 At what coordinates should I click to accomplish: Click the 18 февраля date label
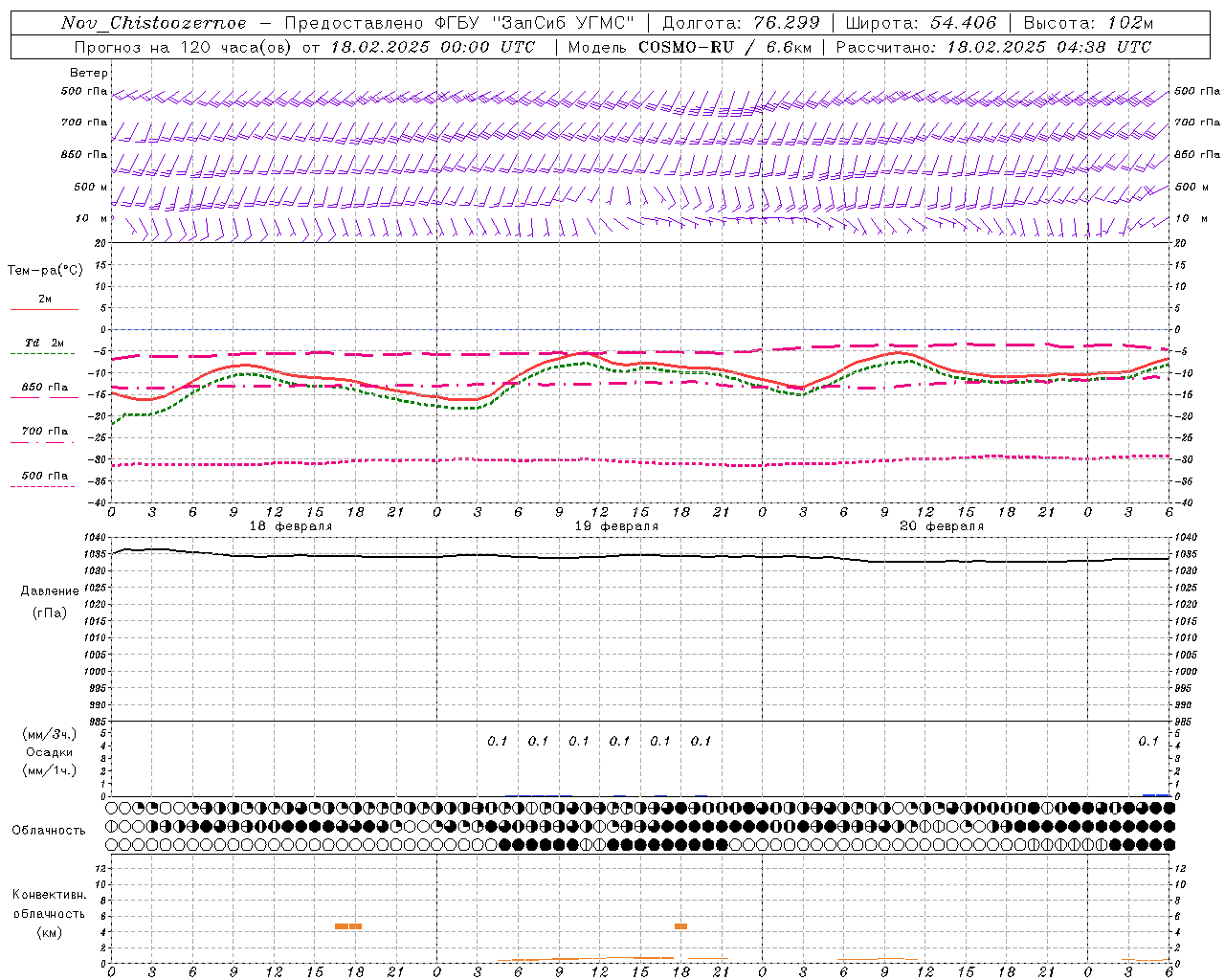coord(291,526)
